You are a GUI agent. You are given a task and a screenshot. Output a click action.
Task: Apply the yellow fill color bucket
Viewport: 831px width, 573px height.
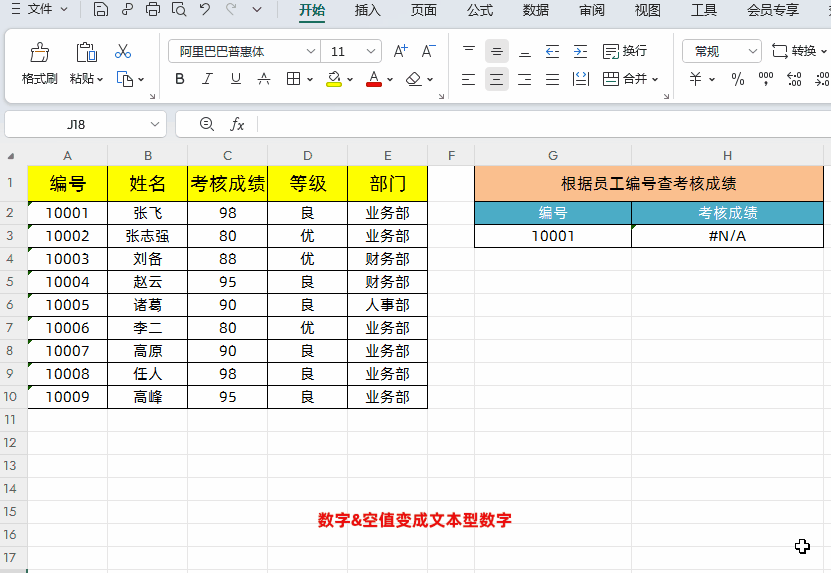click(334, 79)
